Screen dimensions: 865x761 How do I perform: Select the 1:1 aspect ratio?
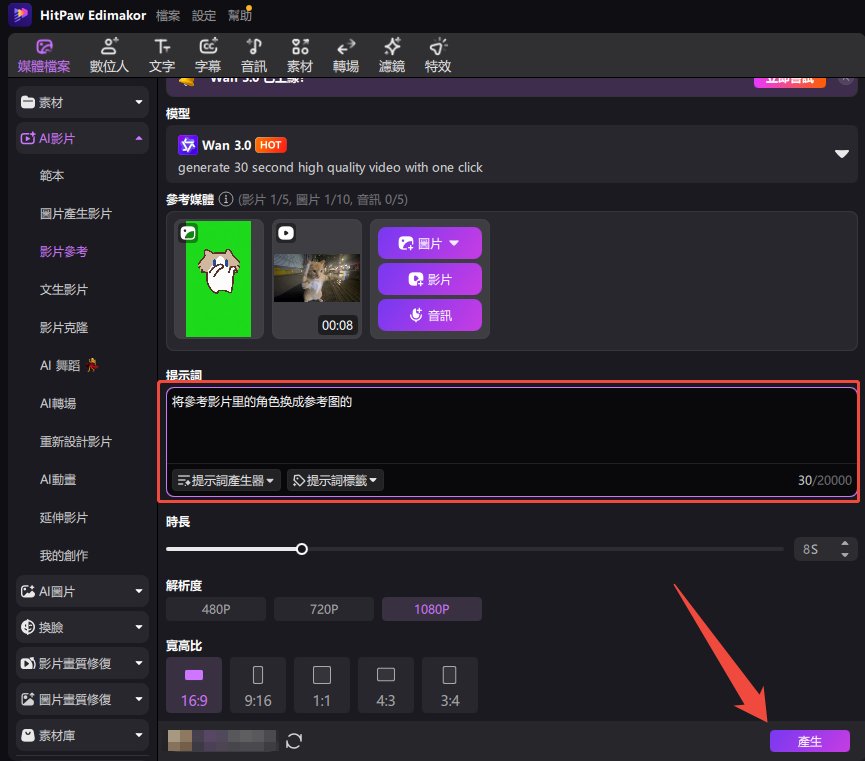click(x=322, y=685)
